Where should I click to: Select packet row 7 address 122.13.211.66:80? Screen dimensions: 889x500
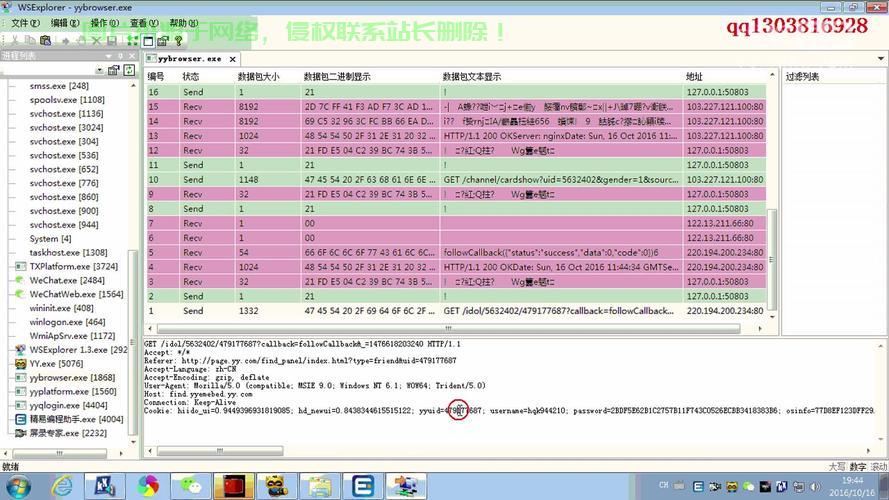click(x=456, y=223)
